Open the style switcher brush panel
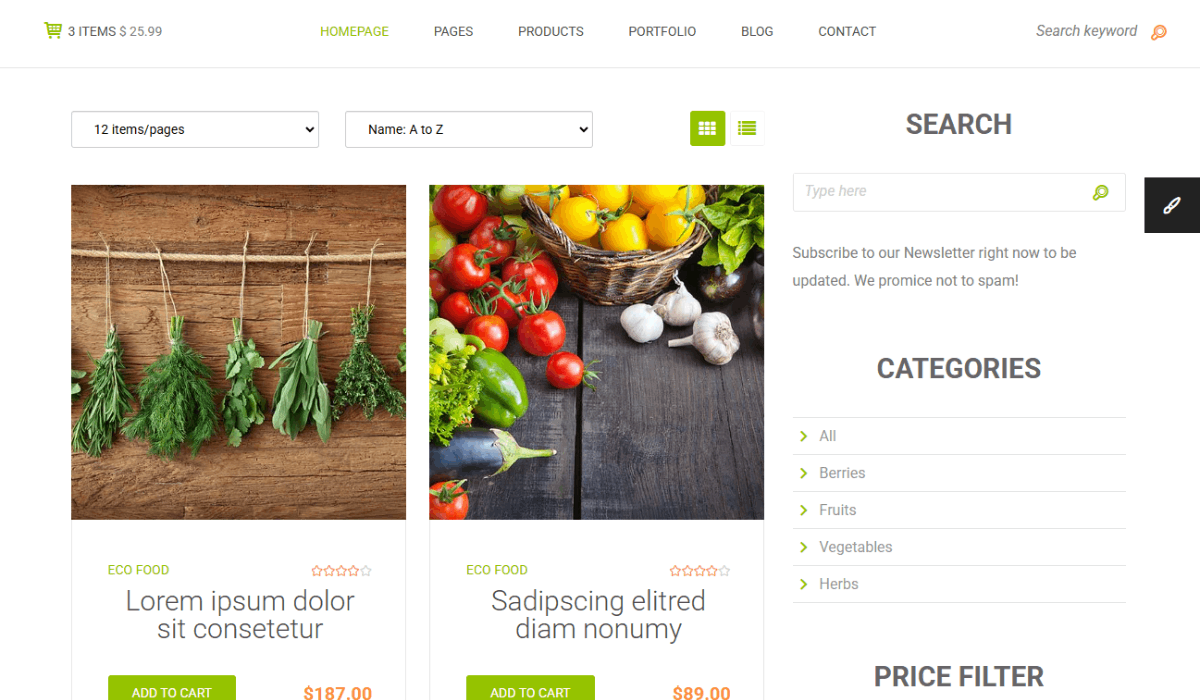The width and height of the screenshot is (1200, 700). 1172,205
